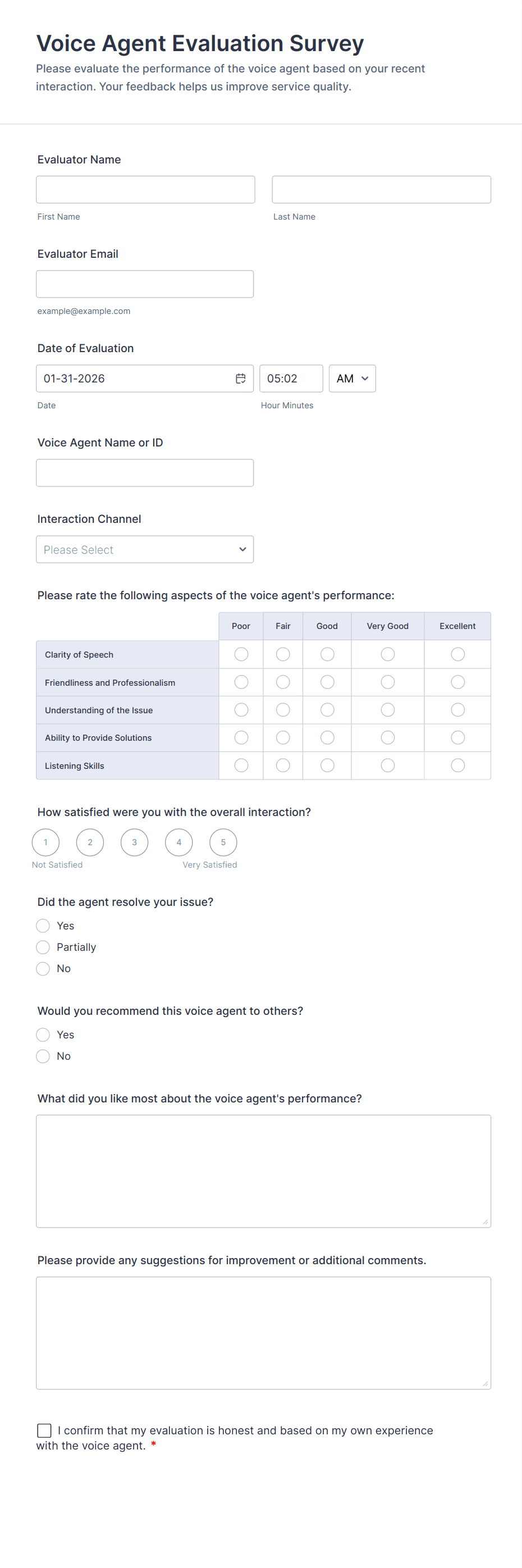Click the Hour Minutes time field

291,379
